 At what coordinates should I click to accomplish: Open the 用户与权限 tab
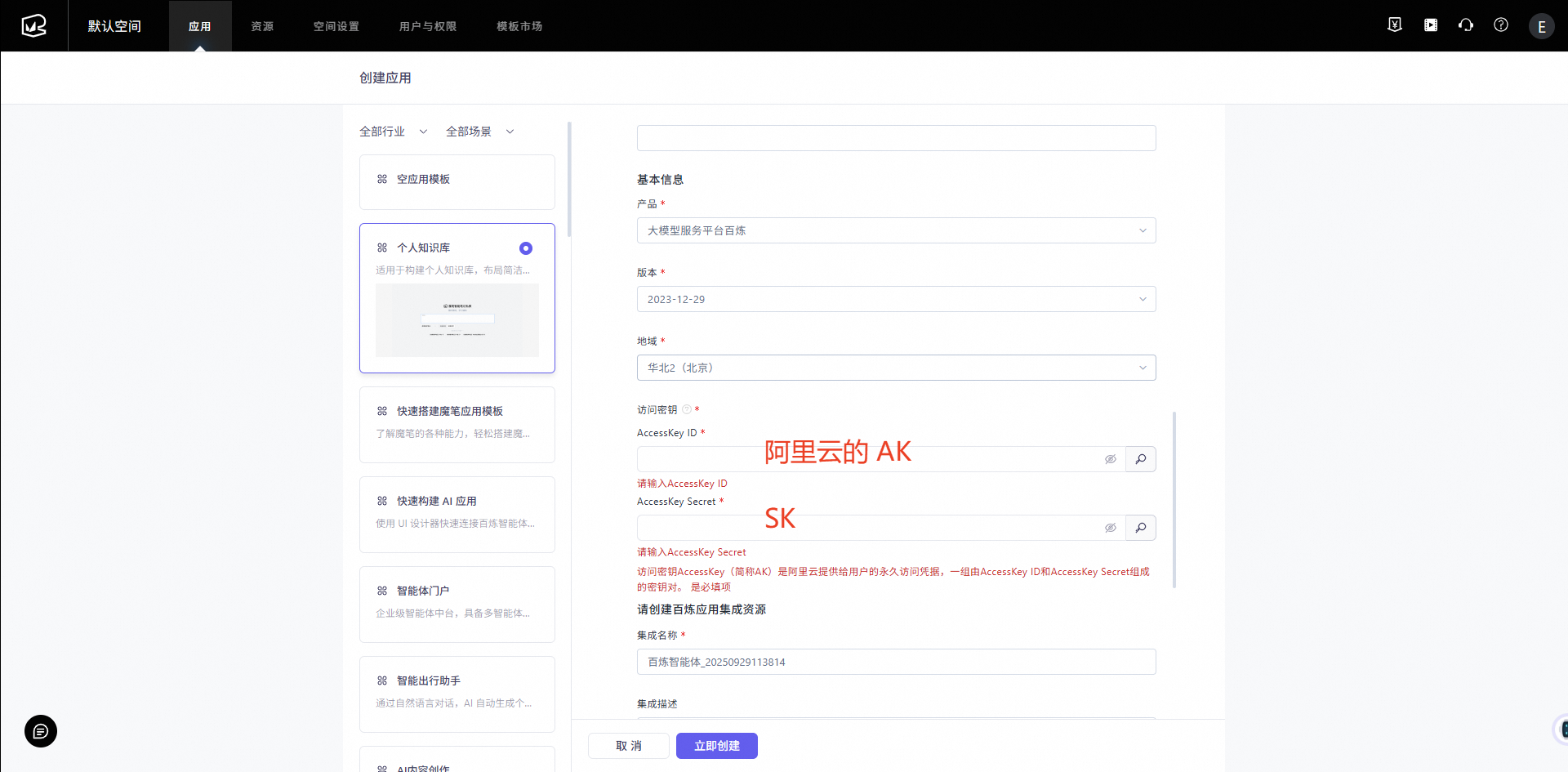coord(428,26)
